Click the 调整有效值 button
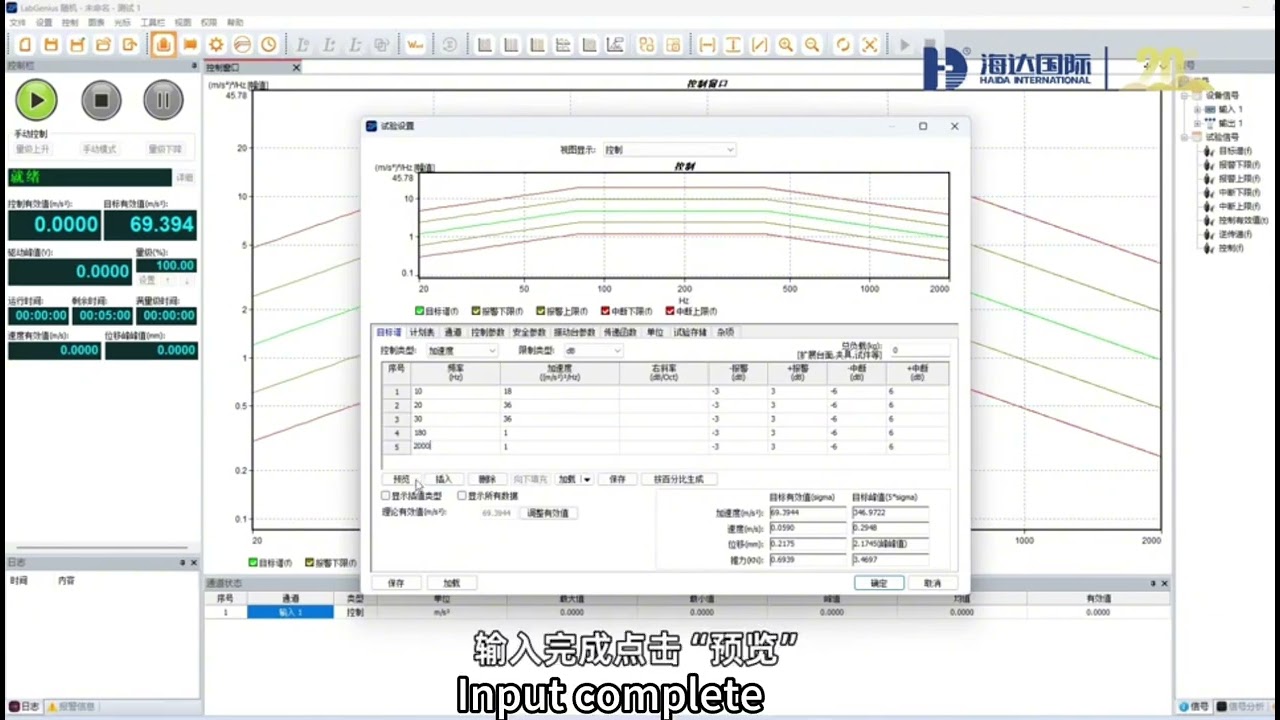The width and height of the screenshot is (1280, 720). click(548, 513)
